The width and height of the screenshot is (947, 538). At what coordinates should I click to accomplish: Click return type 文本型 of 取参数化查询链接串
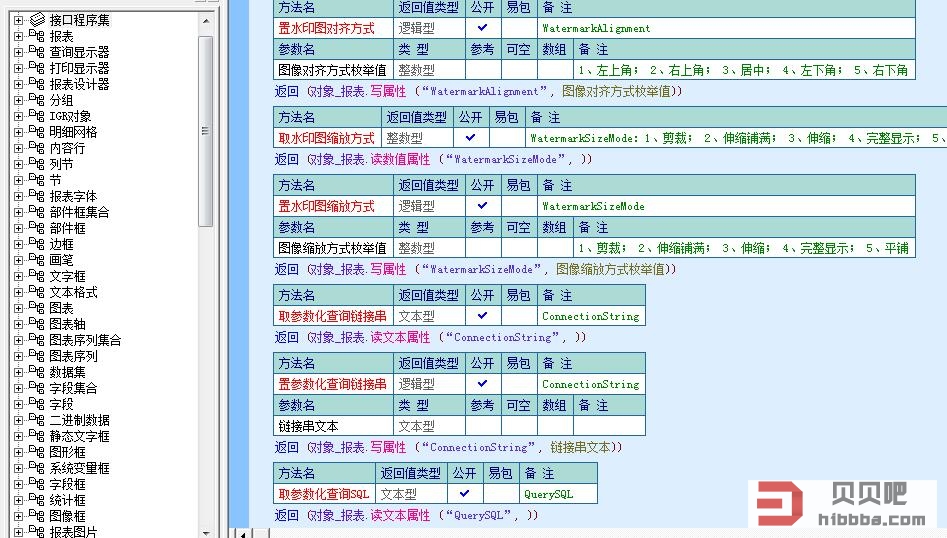pos(429,316)
